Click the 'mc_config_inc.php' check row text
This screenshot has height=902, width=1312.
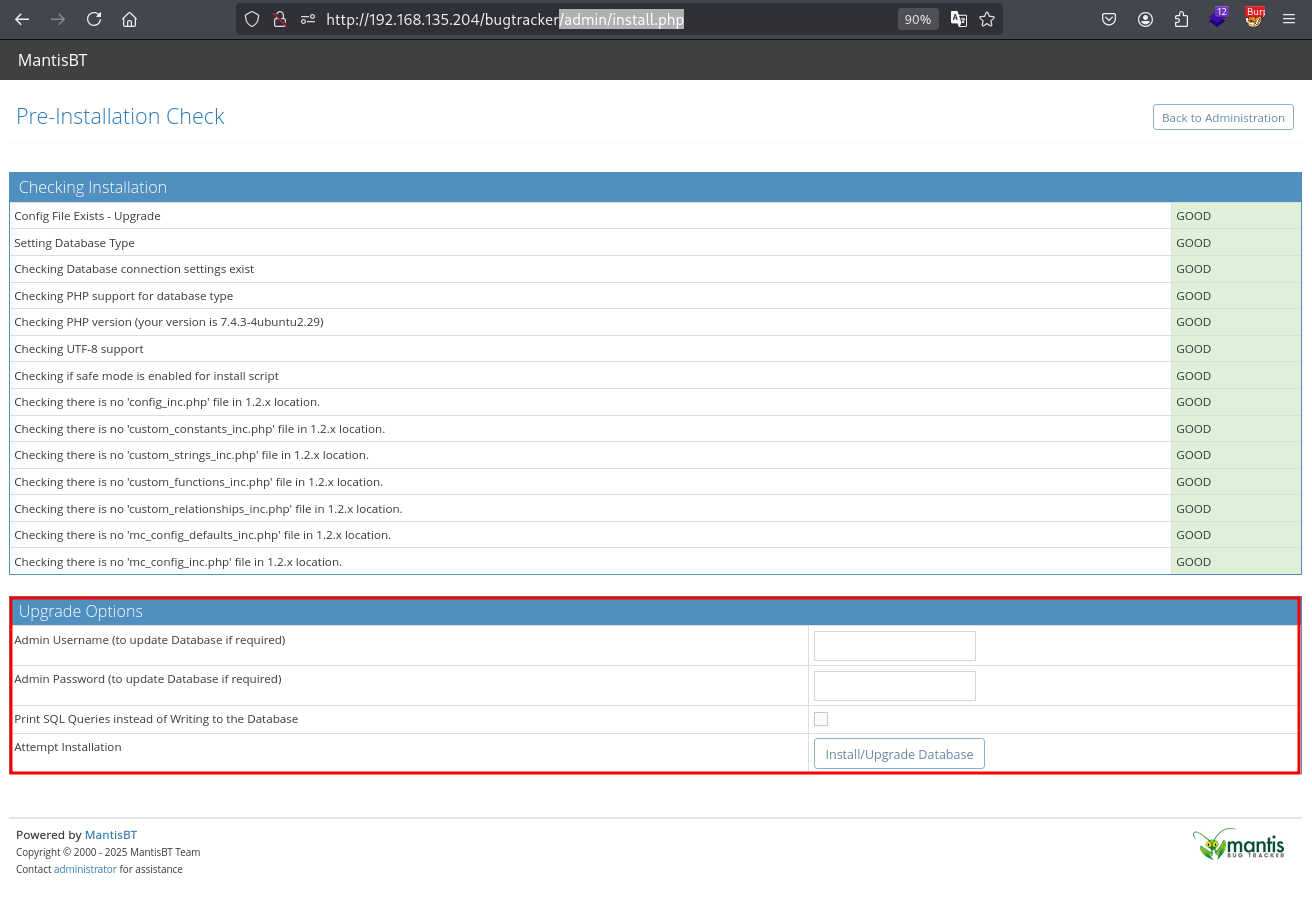[178, 562]
